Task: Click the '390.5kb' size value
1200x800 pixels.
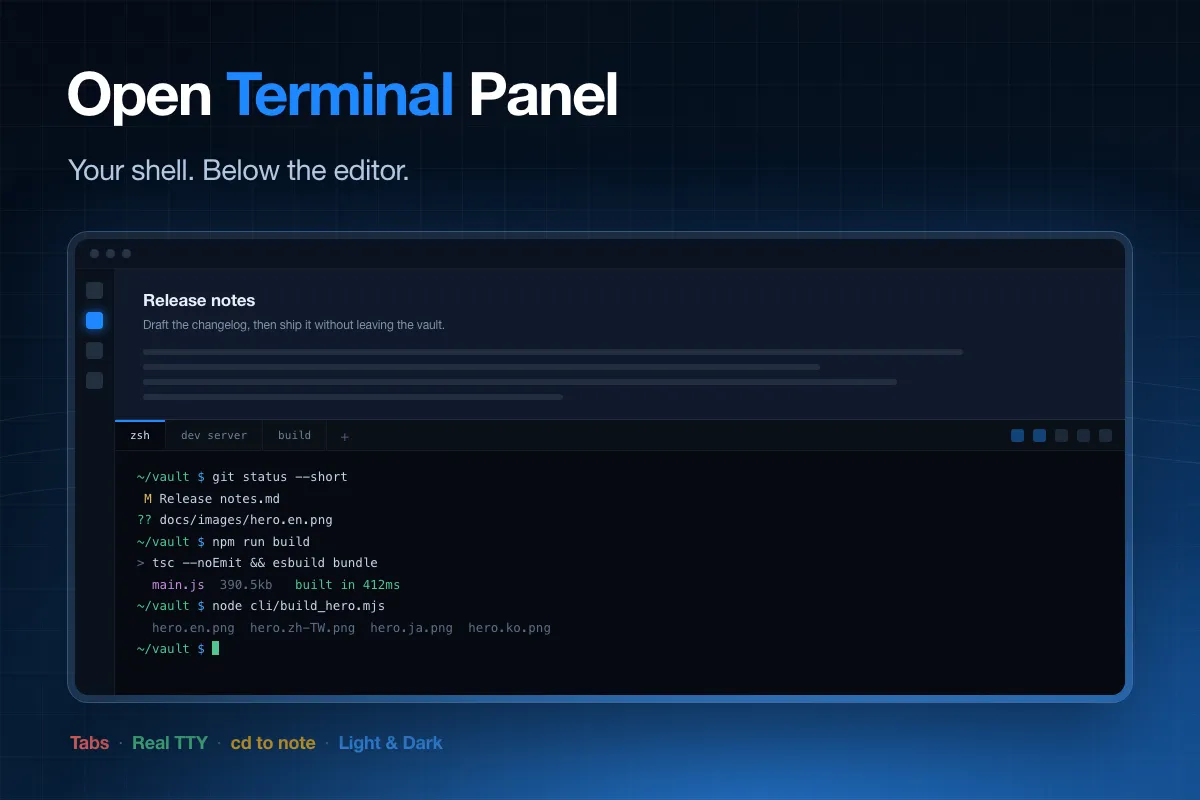Action: coord(246,585)
